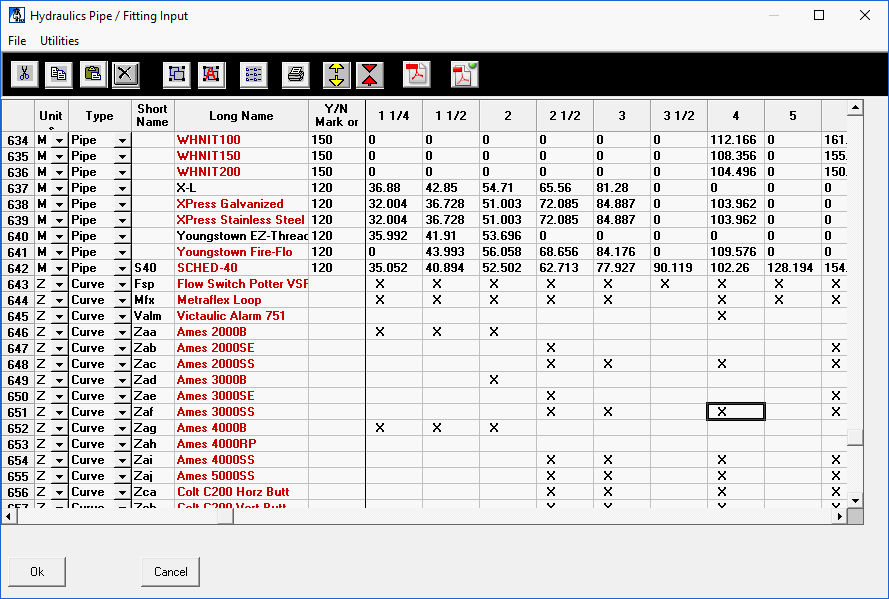The width and height of the screenshot is (889, 599).
Task: Select row header 642
Action: (x=18, y=268)
